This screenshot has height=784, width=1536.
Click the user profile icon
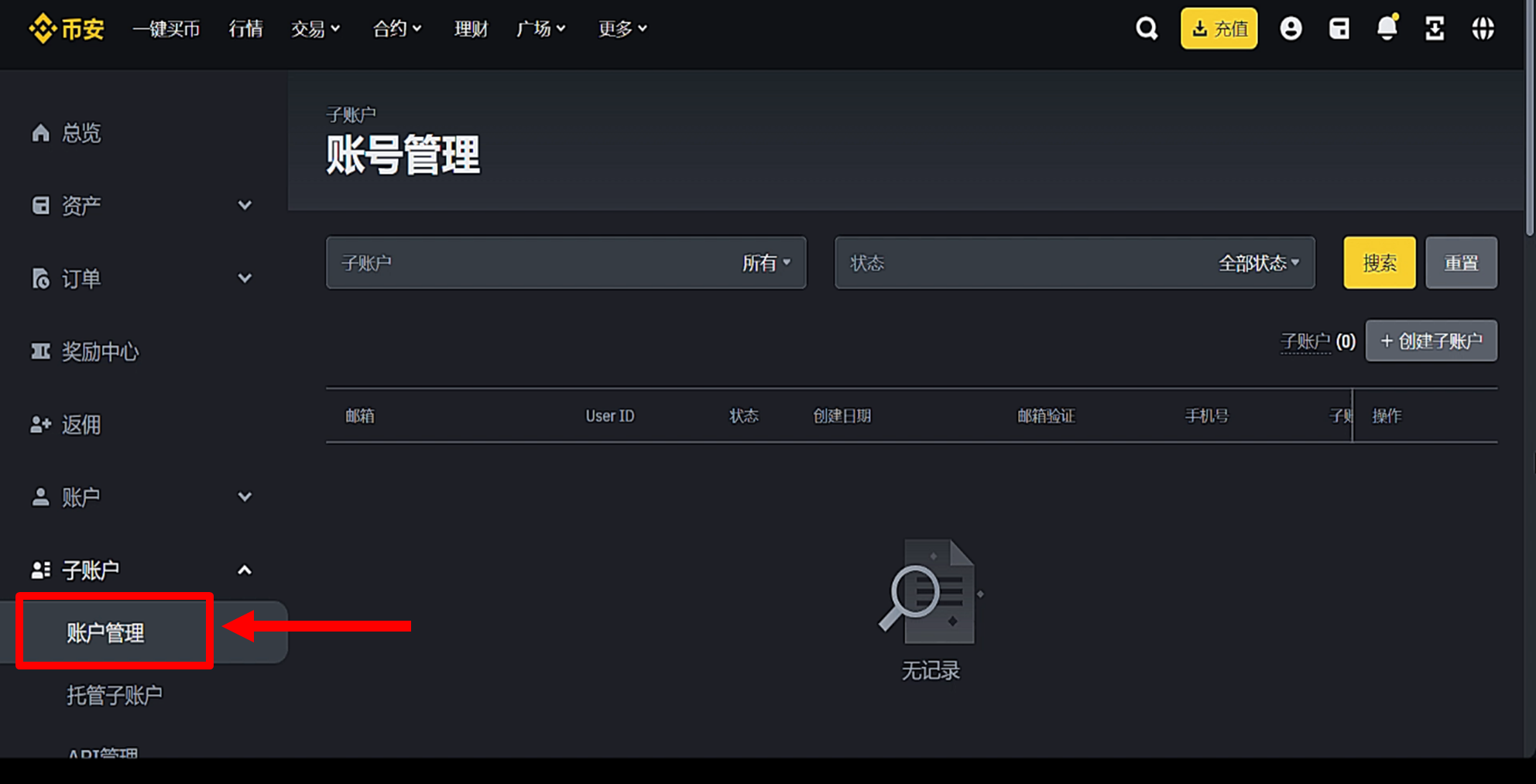1291,28
